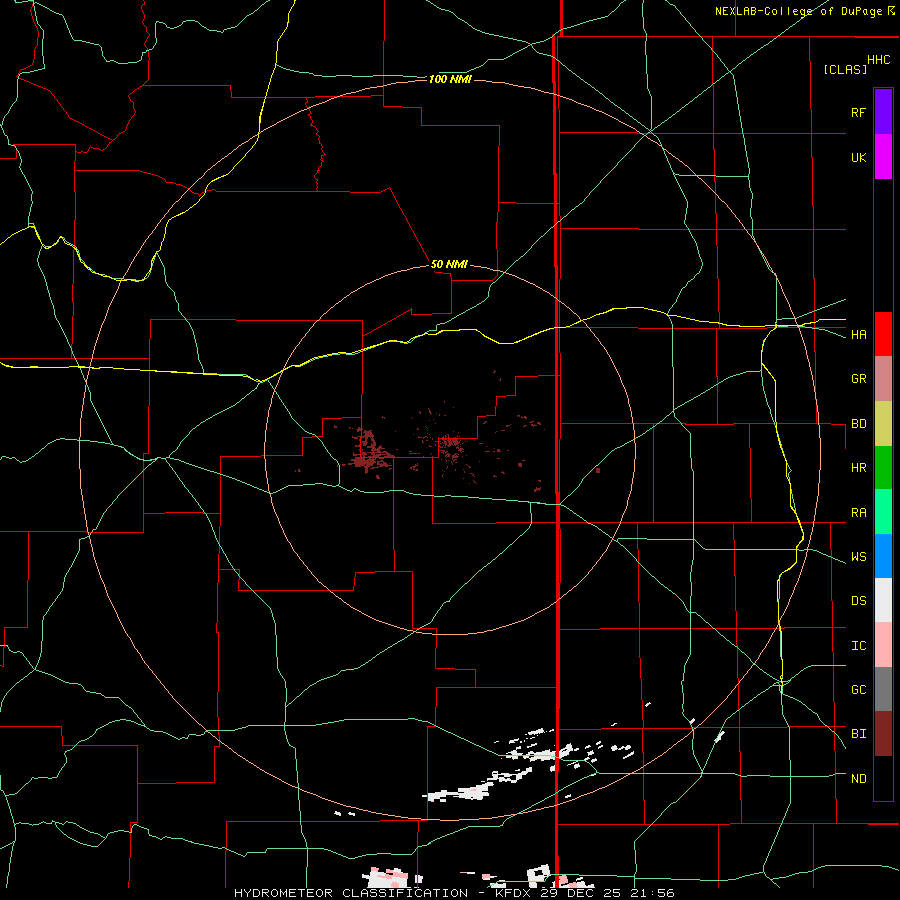
Task: Click the BI dark red legend swatch
Action: click(883, 734)
